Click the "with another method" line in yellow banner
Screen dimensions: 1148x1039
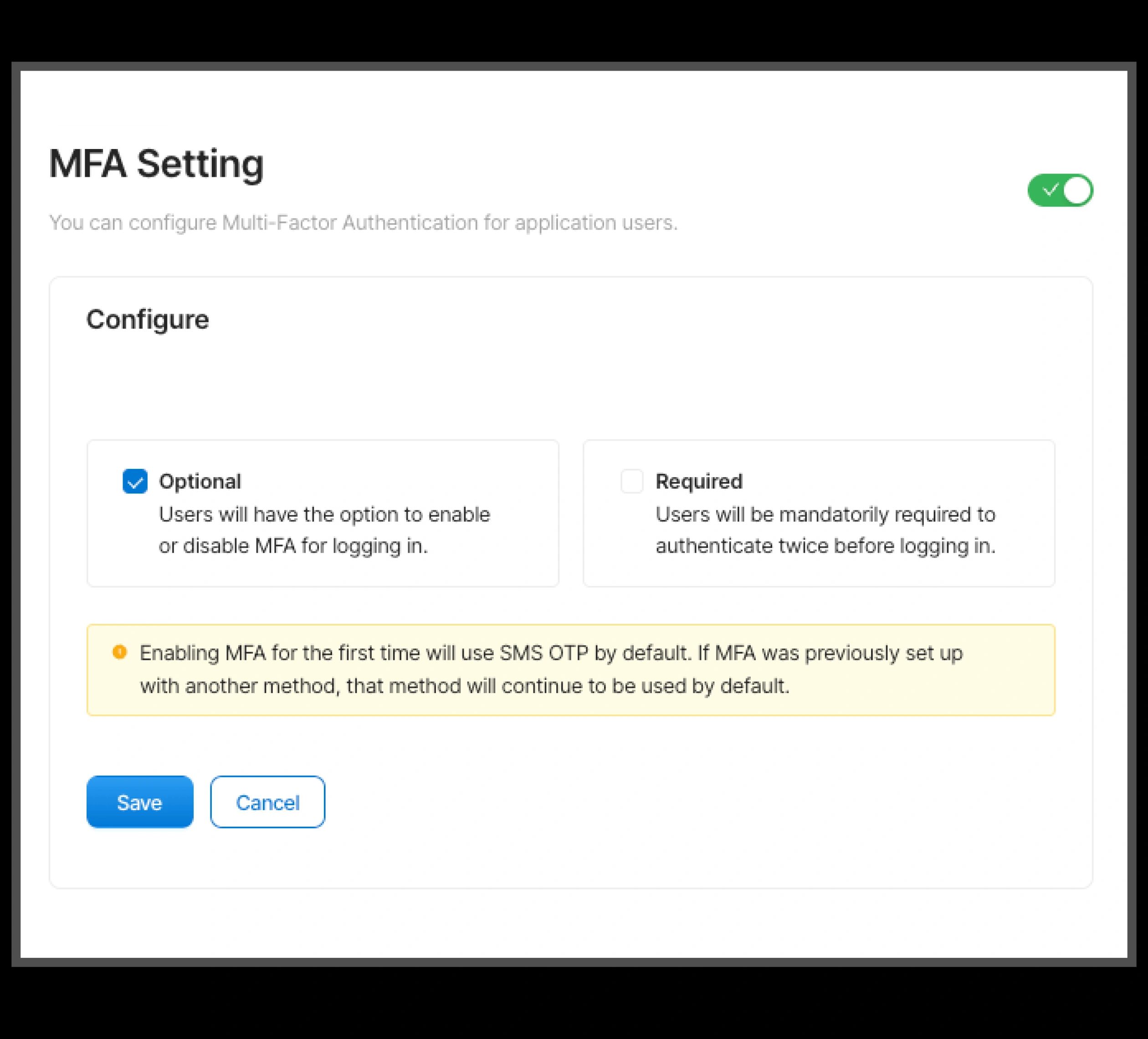tap(464, 686)
